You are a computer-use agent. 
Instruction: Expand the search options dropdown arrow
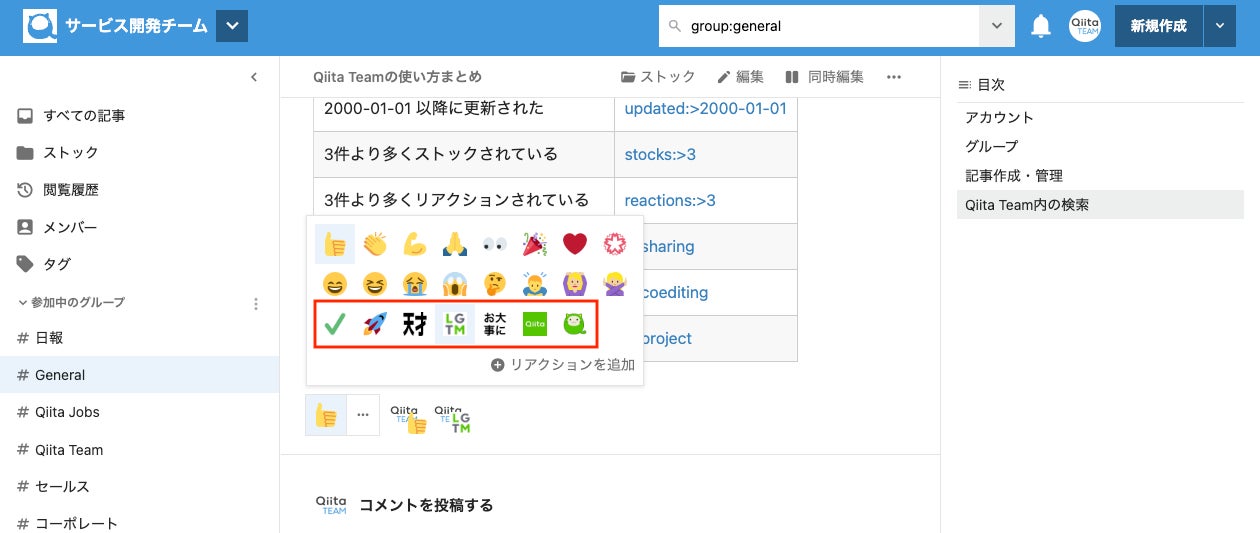[x=996, y=26]
